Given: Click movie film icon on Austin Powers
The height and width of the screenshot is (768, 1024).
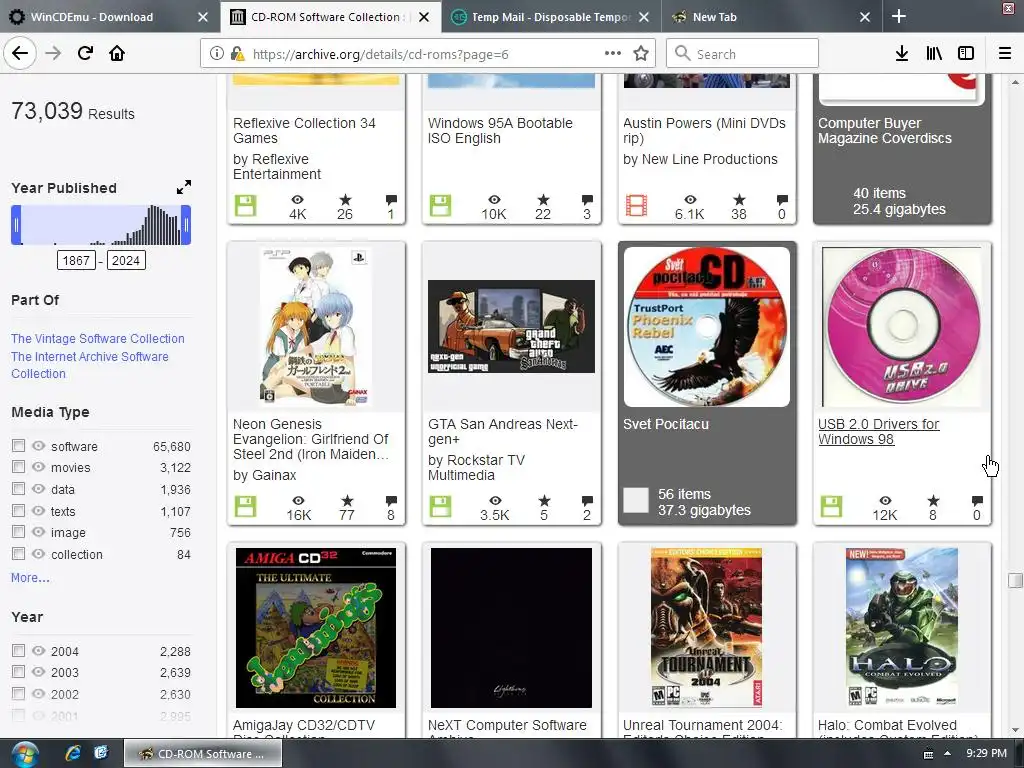Looking at the screenshot, I should tap(636, 206).
